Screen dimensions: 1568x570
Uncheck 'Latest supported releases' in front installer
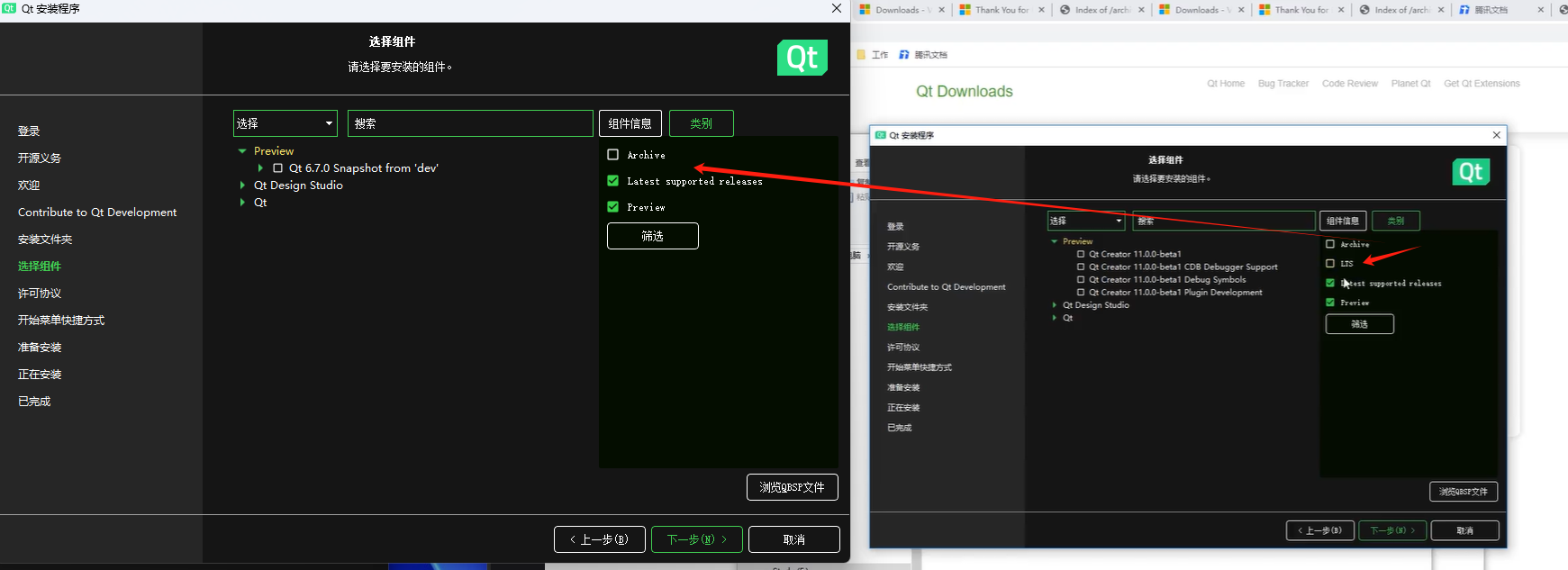click(x=613, y=181)
